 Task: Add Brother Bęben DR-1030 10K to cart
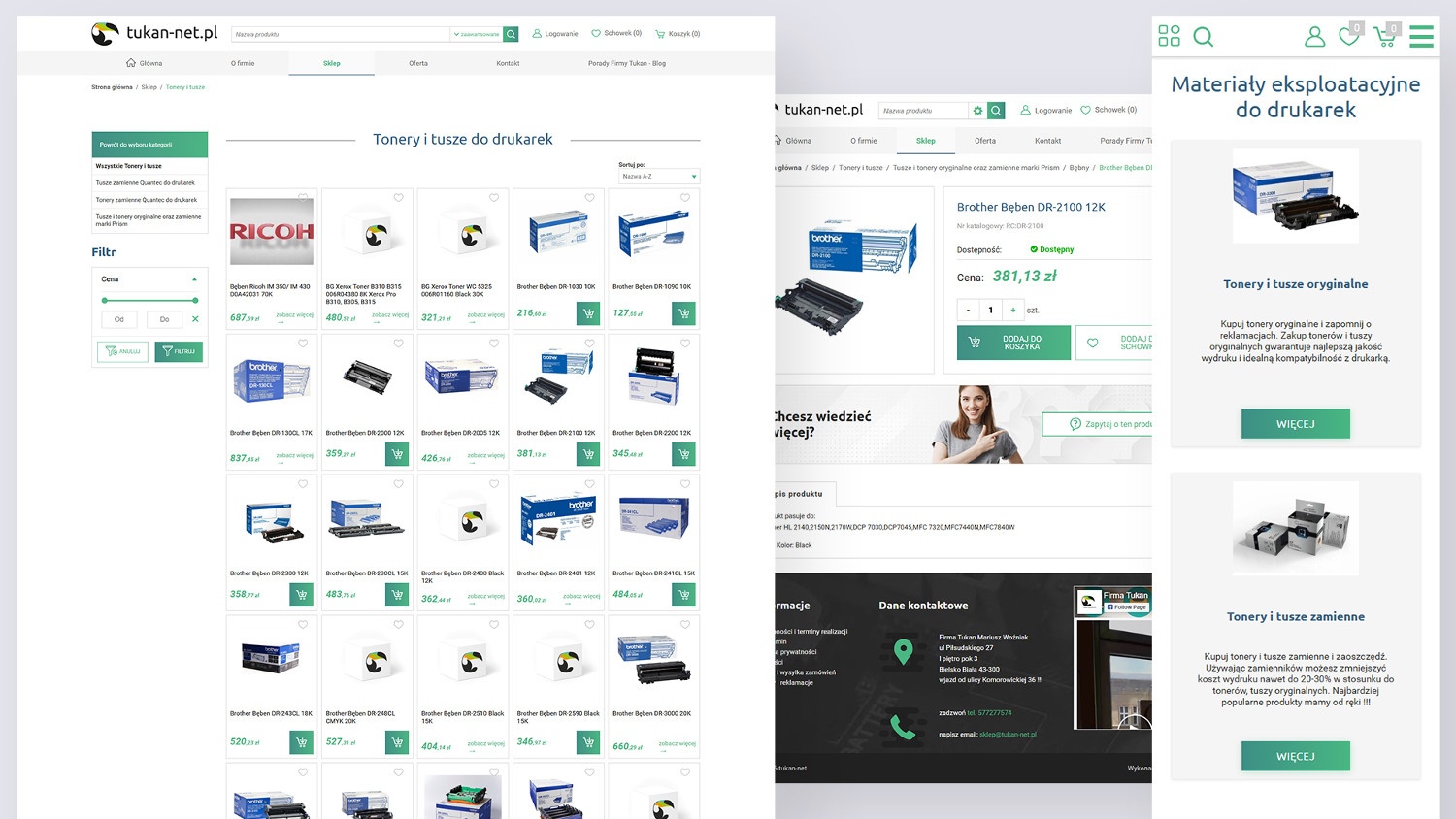coord(587,313)
